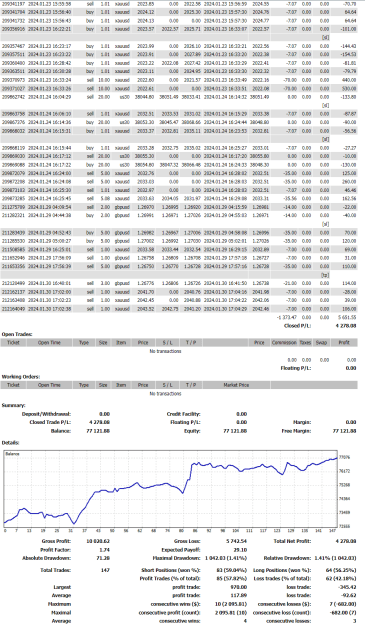Click the Market Price header in Working Orders
Image resolution: width=365 pixels, height=625 pixels.
click(236, 385)
